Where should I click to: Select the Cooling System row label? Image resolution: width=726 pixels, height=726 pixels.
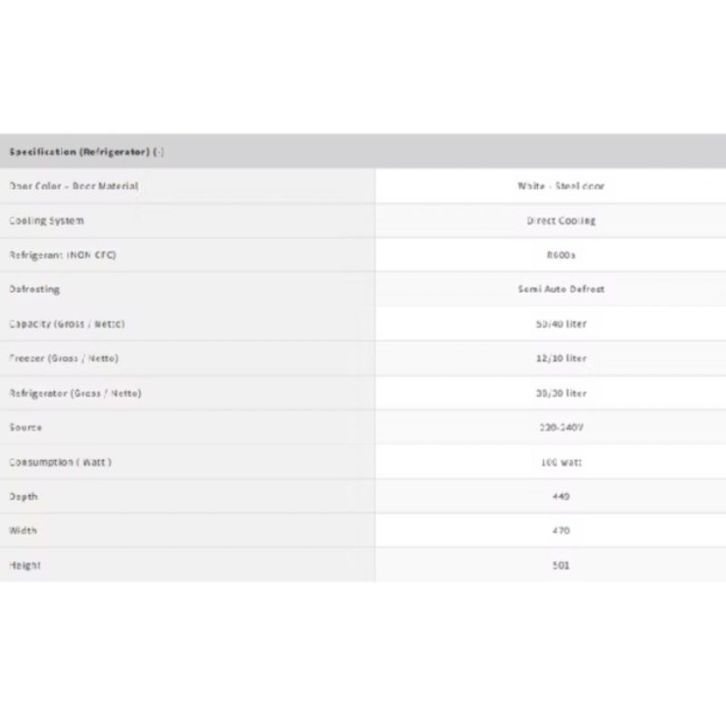[46, 220]
